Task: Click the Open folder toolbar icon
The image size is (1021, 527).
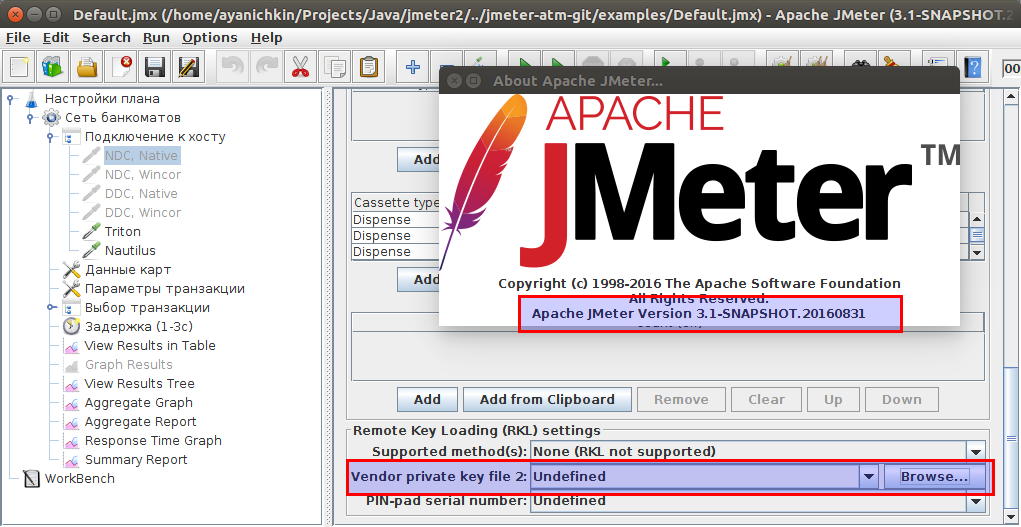Action: (x=87, y=66)
